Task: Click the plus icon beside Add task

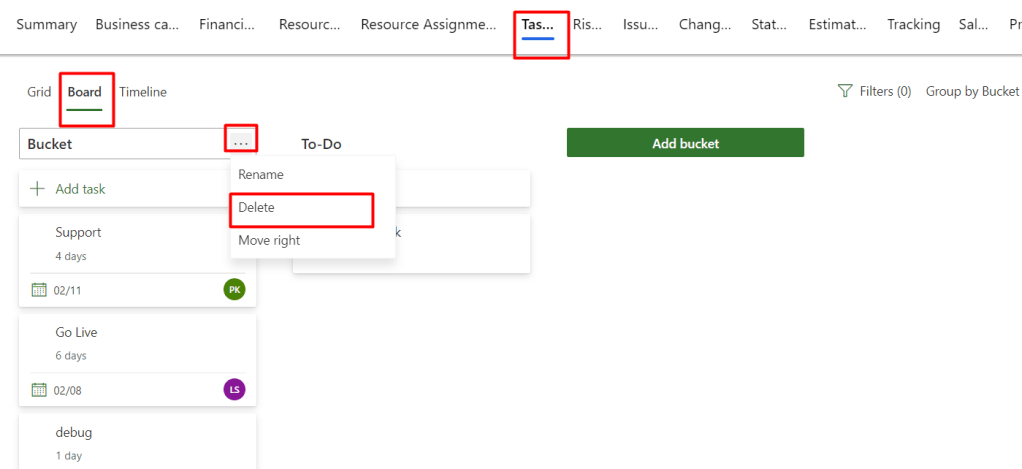Action: tap(38, 189)
